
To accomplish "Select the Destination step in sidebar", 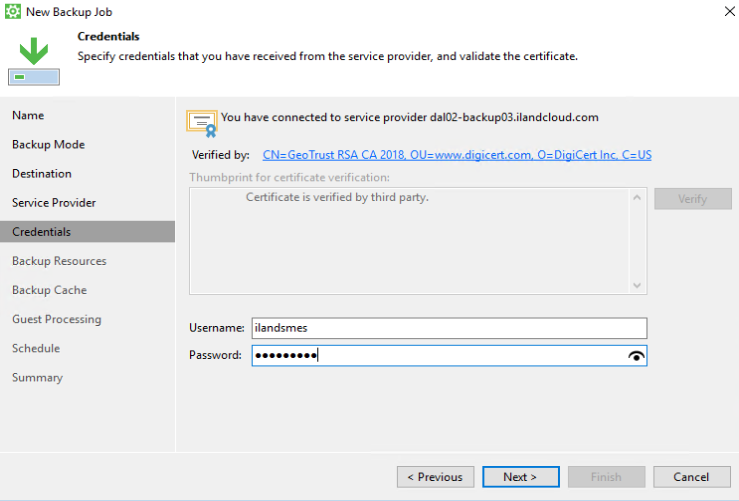I will click(x=42, y=174).
